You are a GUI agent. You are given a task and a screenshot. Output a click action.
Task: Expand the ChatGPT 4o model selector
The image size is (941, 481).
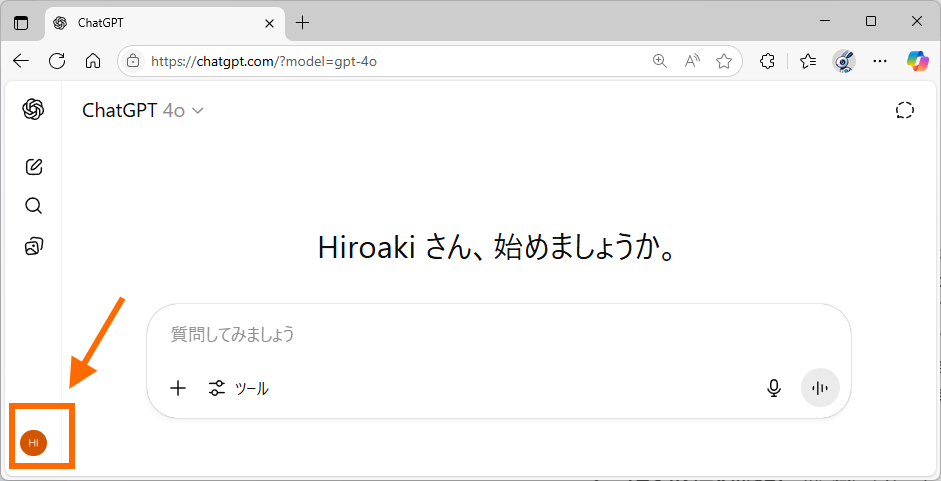click(143, 110)
